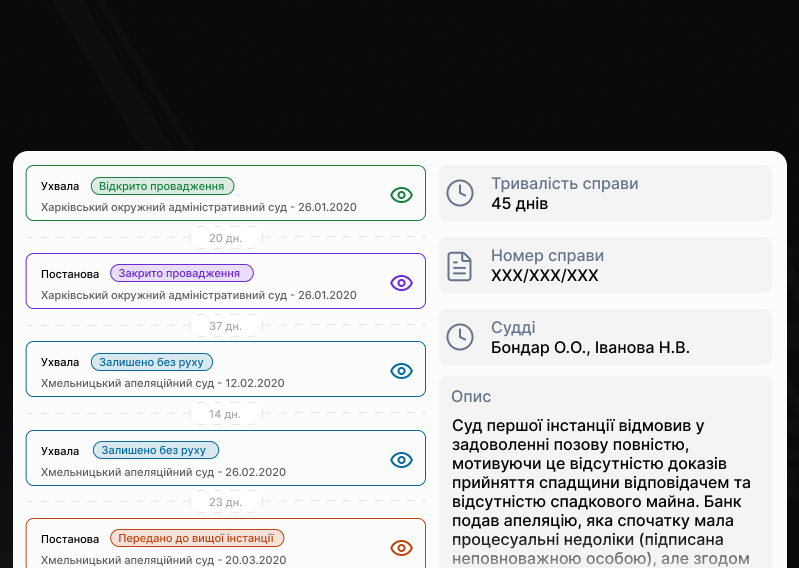799x568 pixels.
Task: Click the 'XXX/XXX/XXX' case number value
Action: [544, 276]
